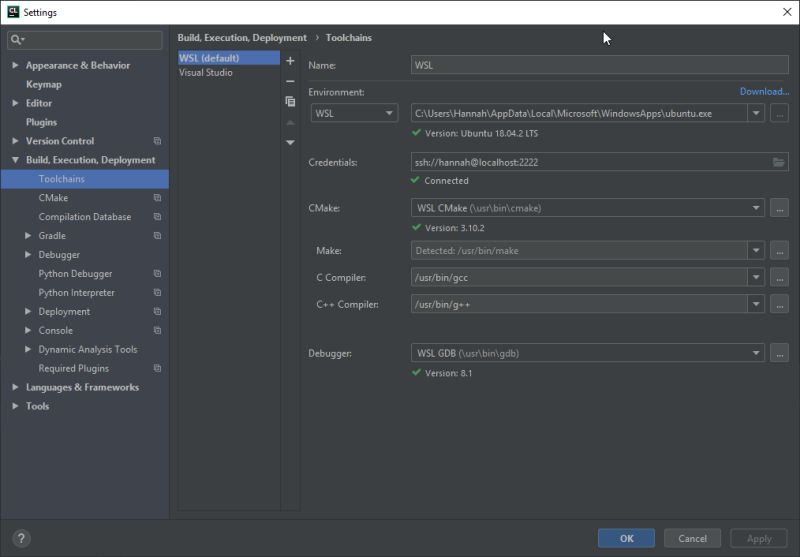
Task: Open the WSL CMake dropdown
Action: pos(587,208)
